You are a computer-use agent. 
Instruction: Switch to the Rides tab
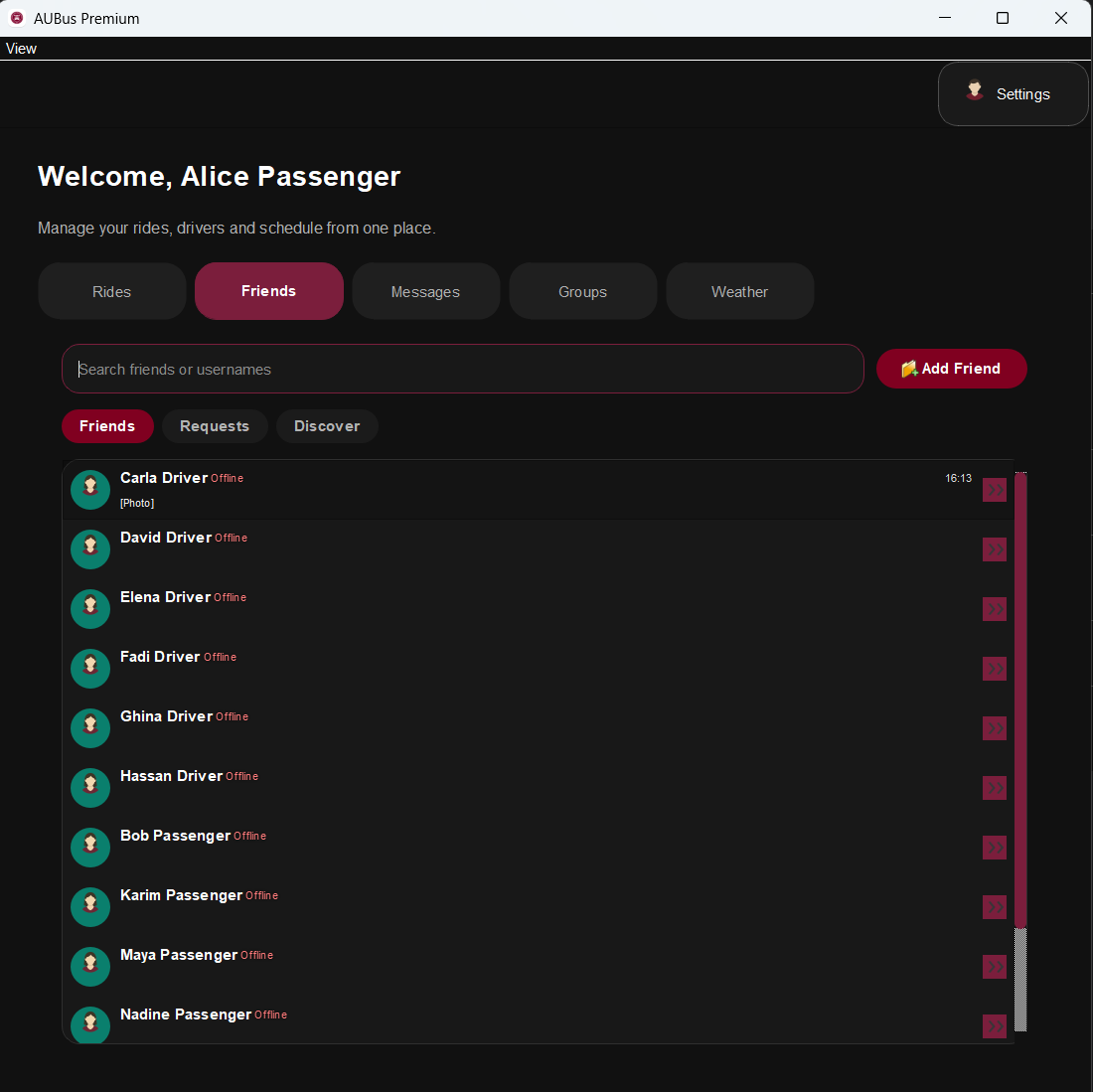[111, 291]
